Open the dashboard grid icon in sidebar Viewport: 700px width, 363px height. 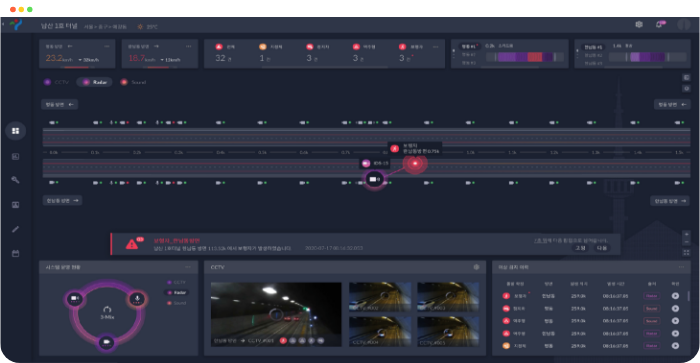(16, 131)
